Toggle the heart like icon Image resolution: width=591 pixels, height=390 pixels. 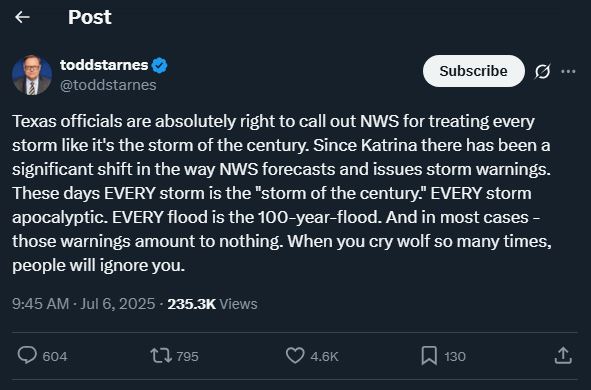(295, 355)
